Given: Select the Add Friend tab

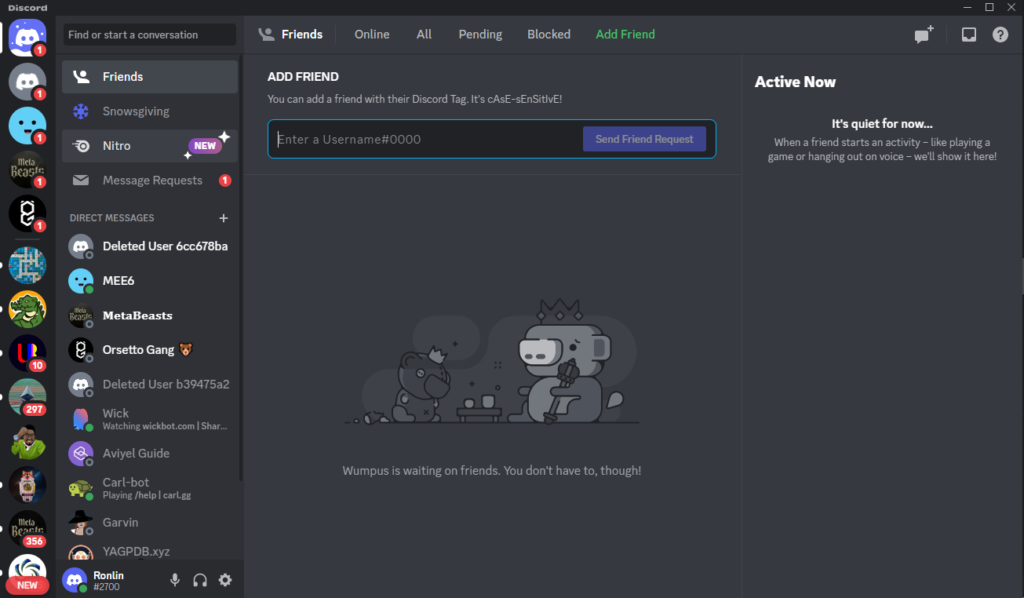Looking at the screenshot, I should (625, 35).
